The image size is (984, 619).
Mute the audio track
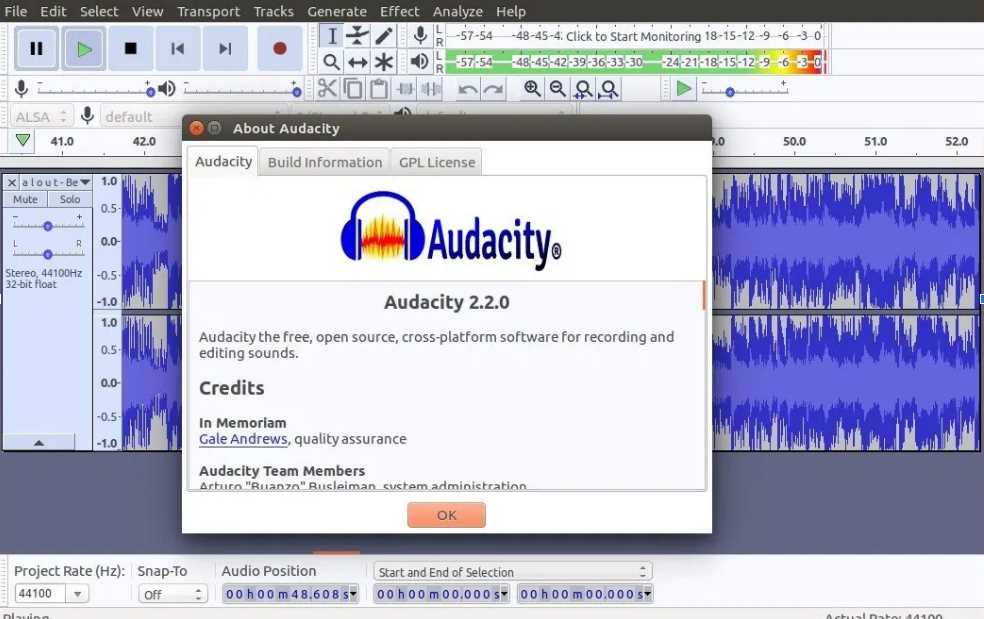click(25, 199)
